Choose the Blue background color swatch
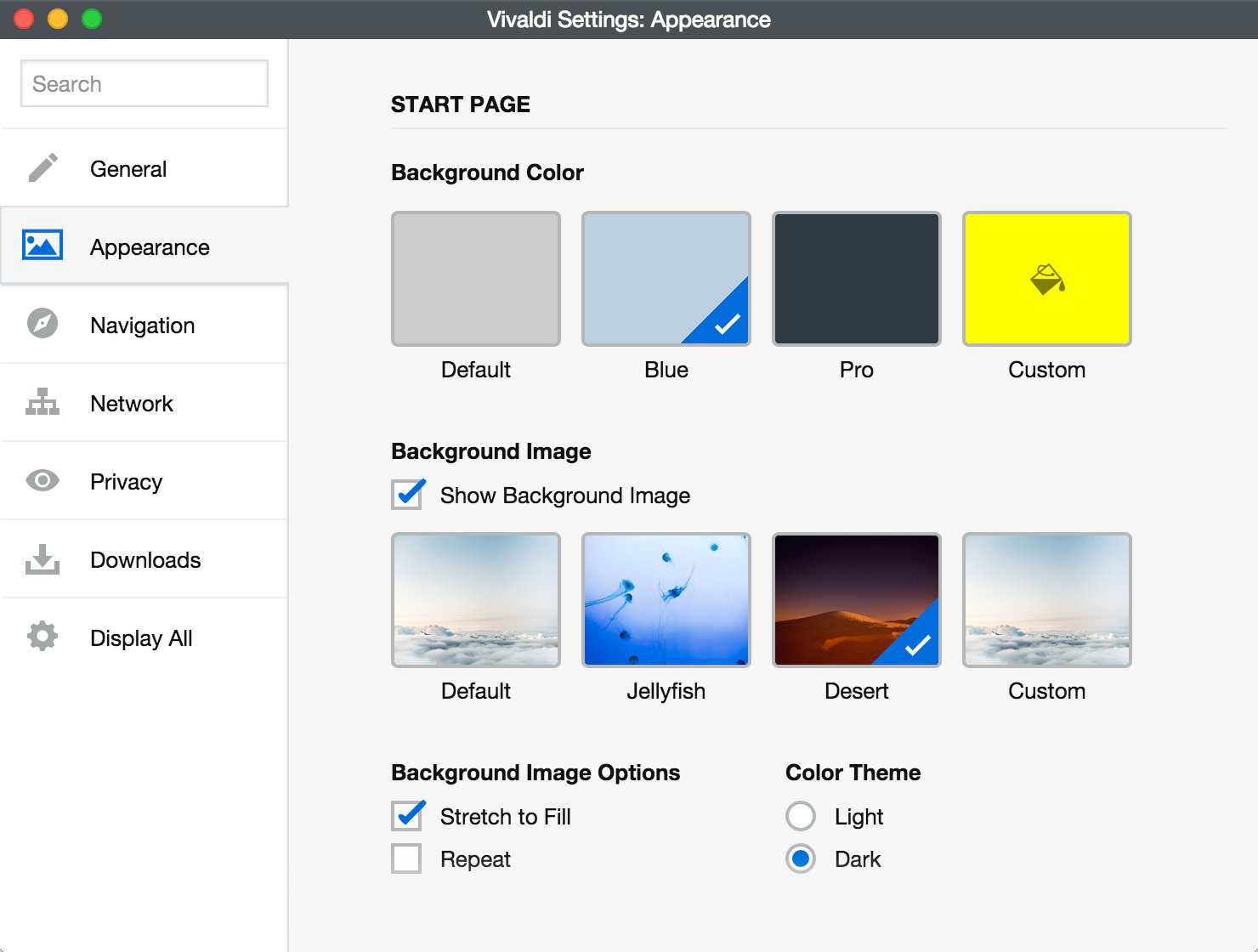The width and height of the screenshot is (1258, 952). [x=666, y=279]
